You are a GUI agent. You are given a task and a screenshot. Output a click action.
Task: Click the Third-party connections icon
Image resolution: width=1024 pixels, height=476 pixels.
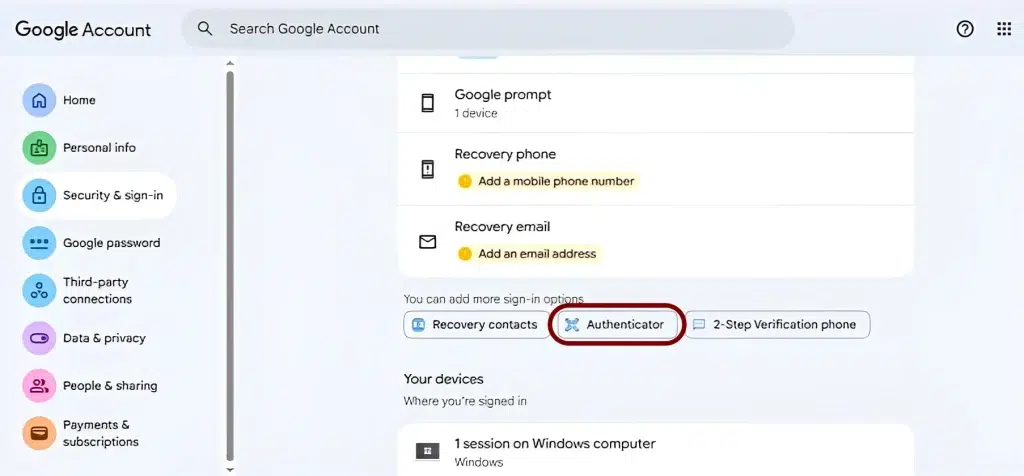click(39, 291)
